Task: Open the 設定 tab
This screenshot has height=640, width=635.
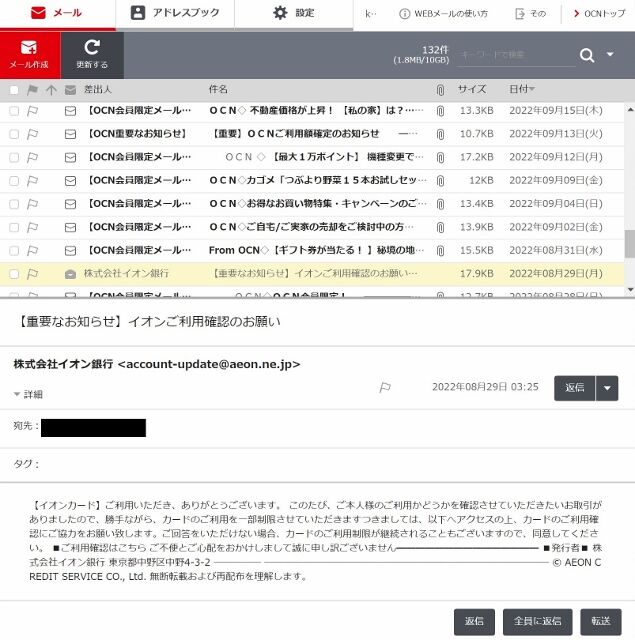Action: click(294, 13)
